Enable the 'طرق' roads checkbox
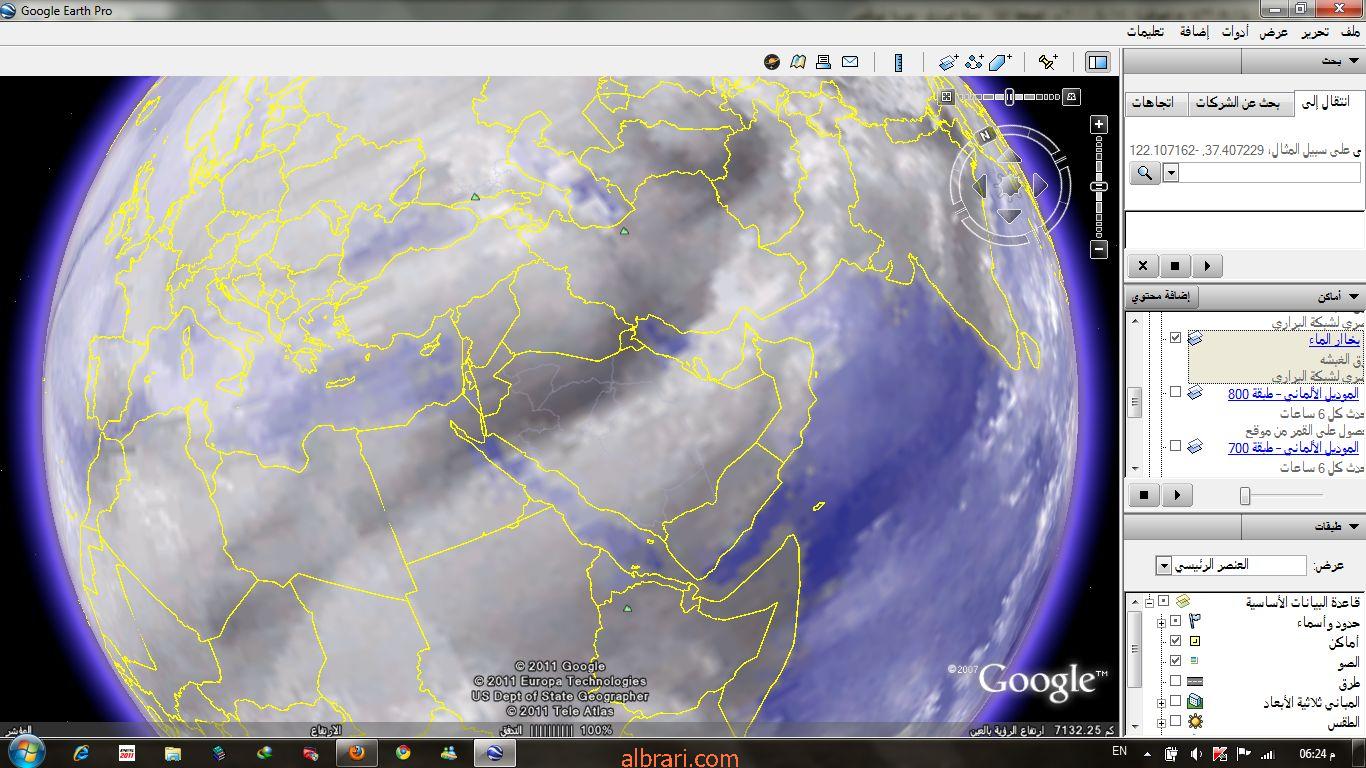This screenshot has height=768, width=1366. [1176, 681]
